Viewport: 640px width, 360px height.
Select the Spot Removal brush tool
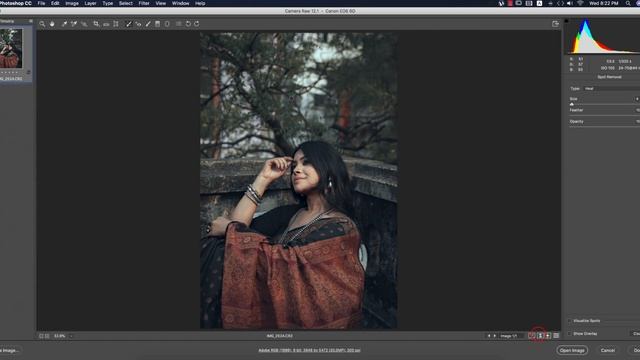(129, 24)
